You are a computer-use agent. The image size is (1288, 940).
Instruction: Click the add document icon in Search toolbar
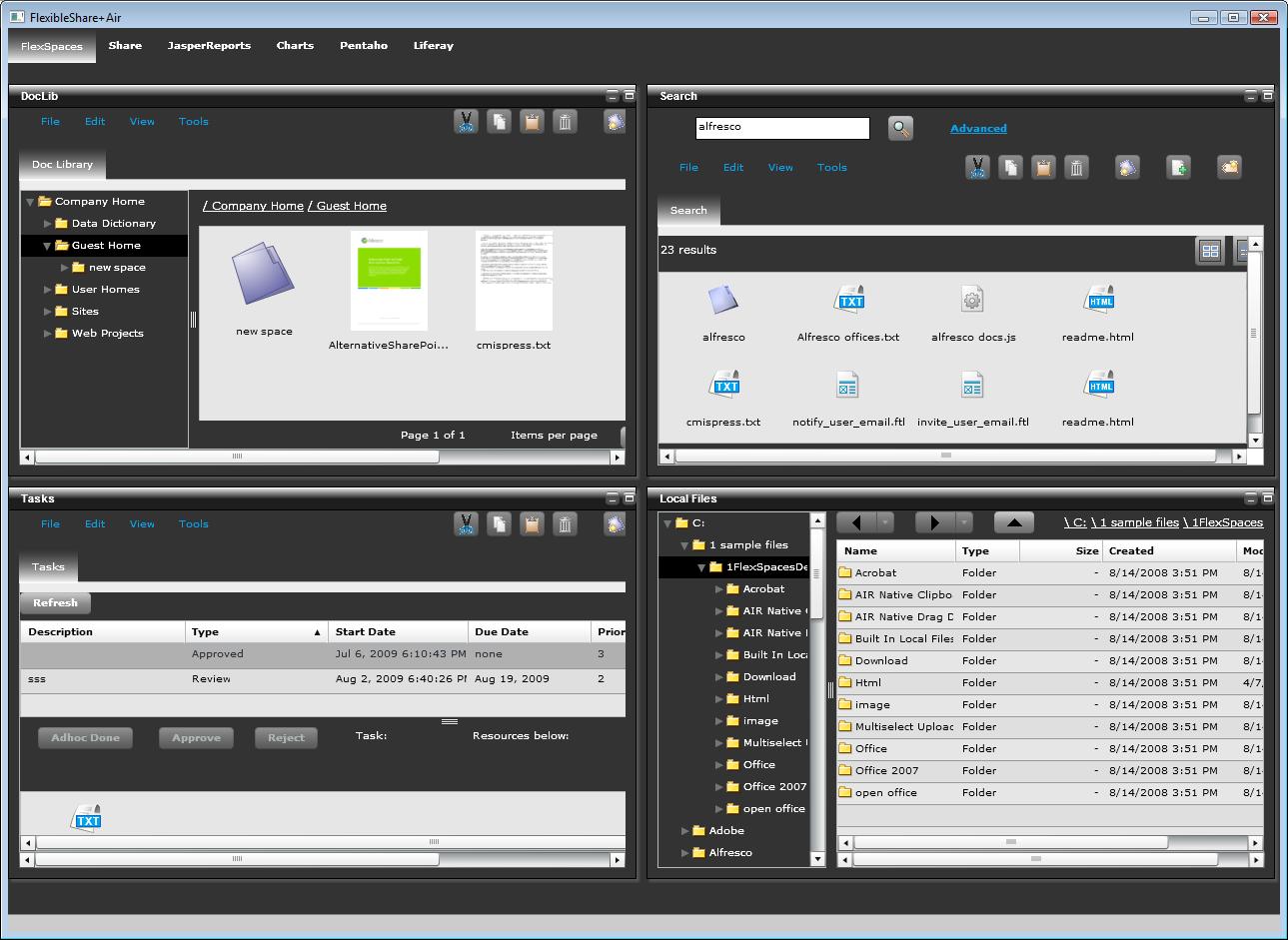(x=1179, y=168)
